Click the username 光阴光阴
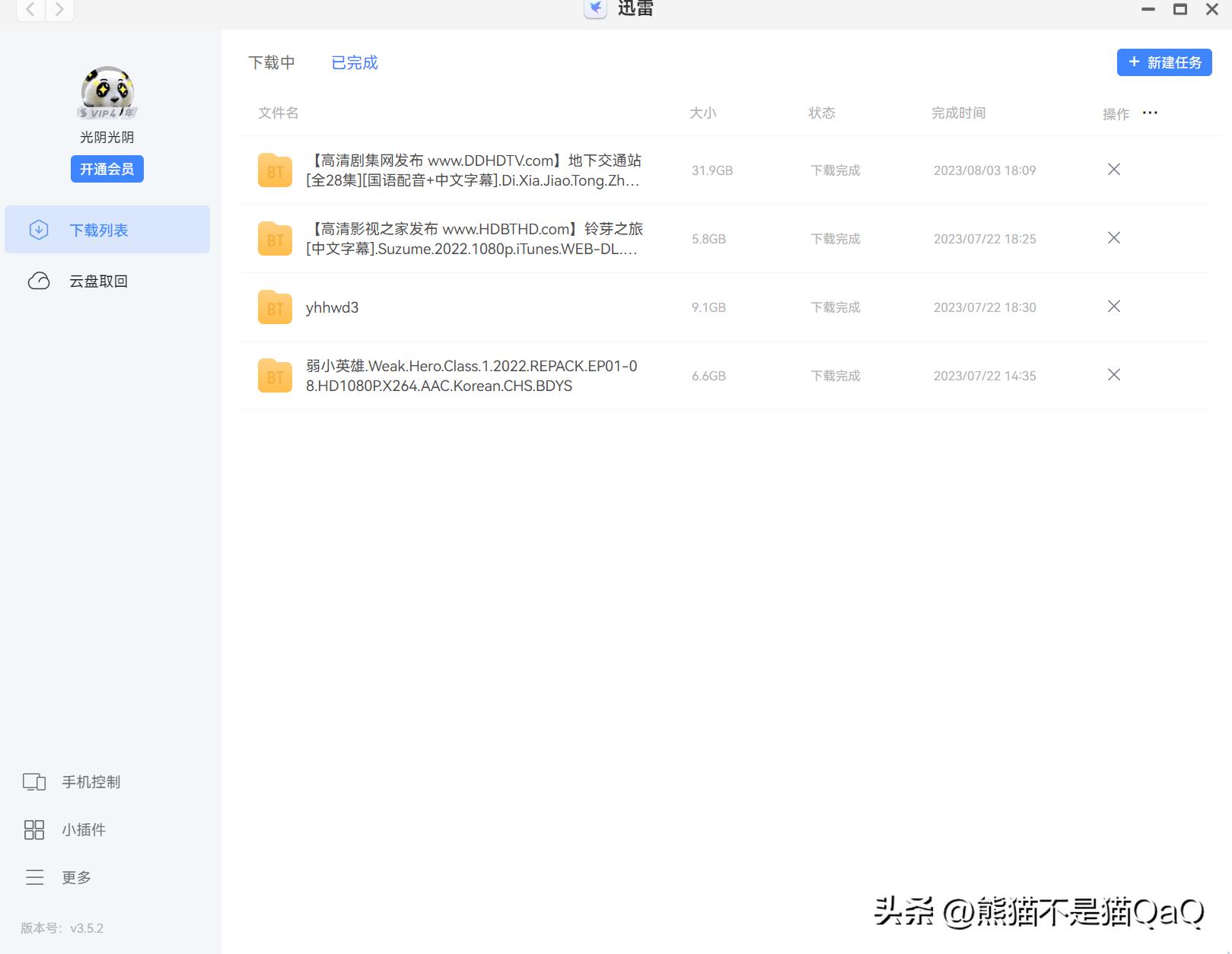This screenshot has height=954, width=1232. 107,137
